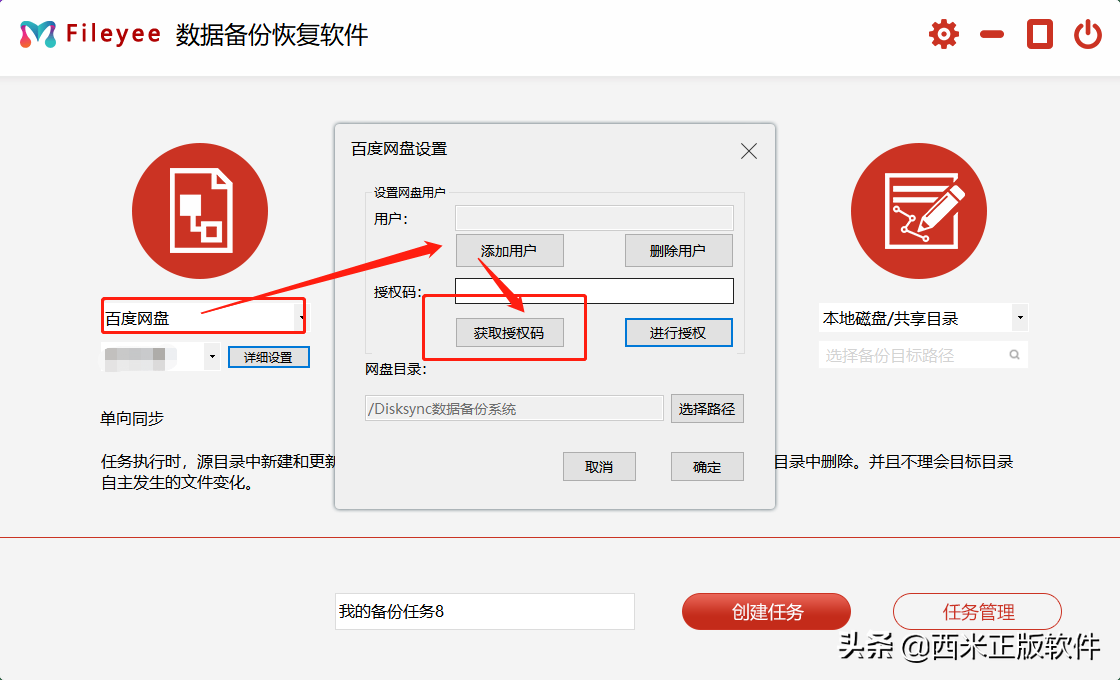Click the search icon in target path field
The width and height of the screenshot is (1120, 680).
(x=1014, y=355)
